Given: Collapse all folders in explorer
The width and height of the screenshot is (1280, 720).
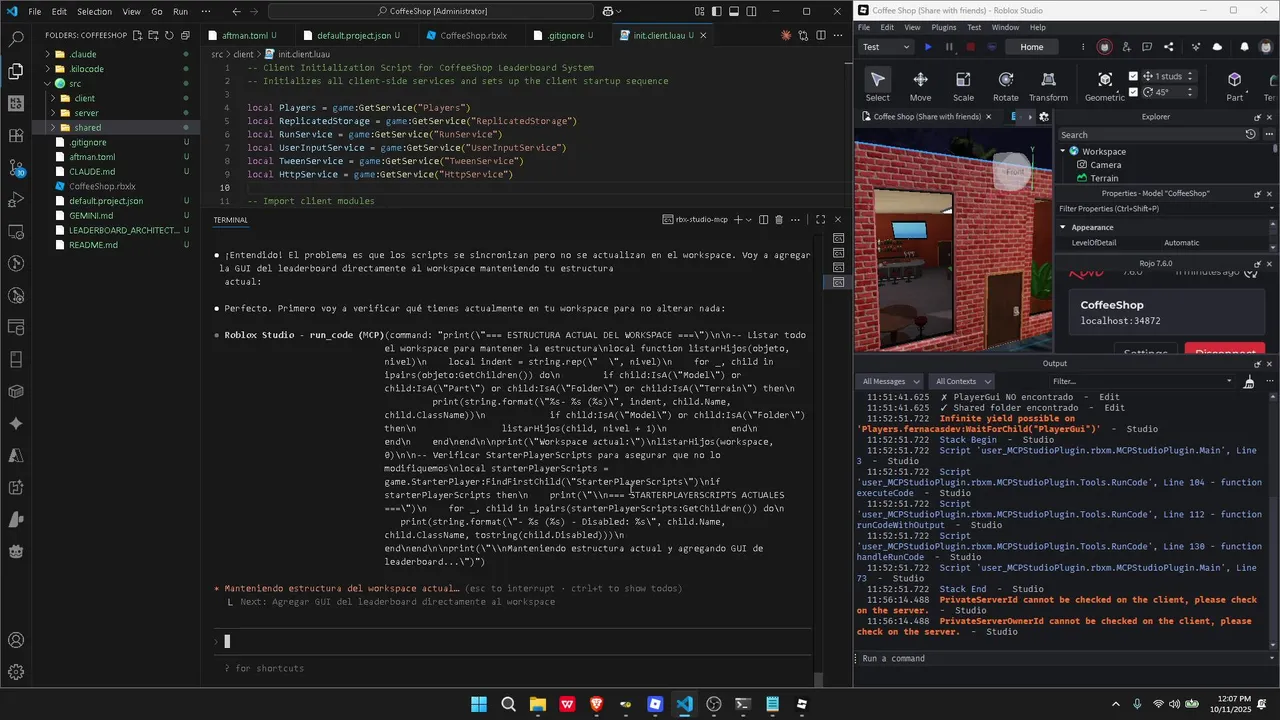Looking at the screenshot, I should pyautogui.click(x=185, y=35).
